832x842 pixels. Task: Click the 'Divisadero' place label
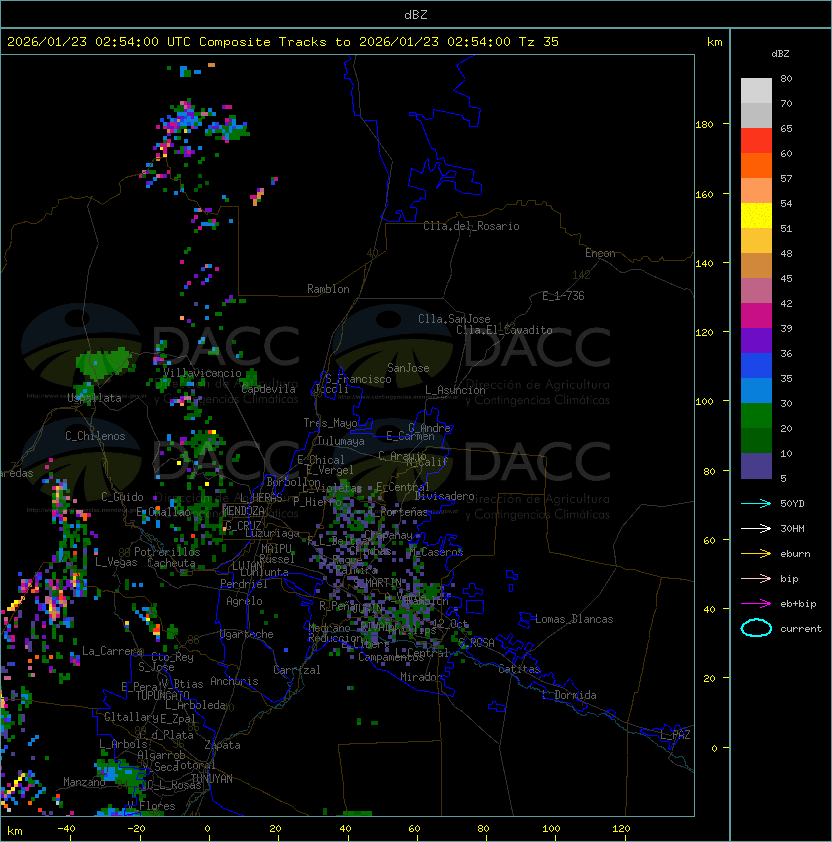444,496
